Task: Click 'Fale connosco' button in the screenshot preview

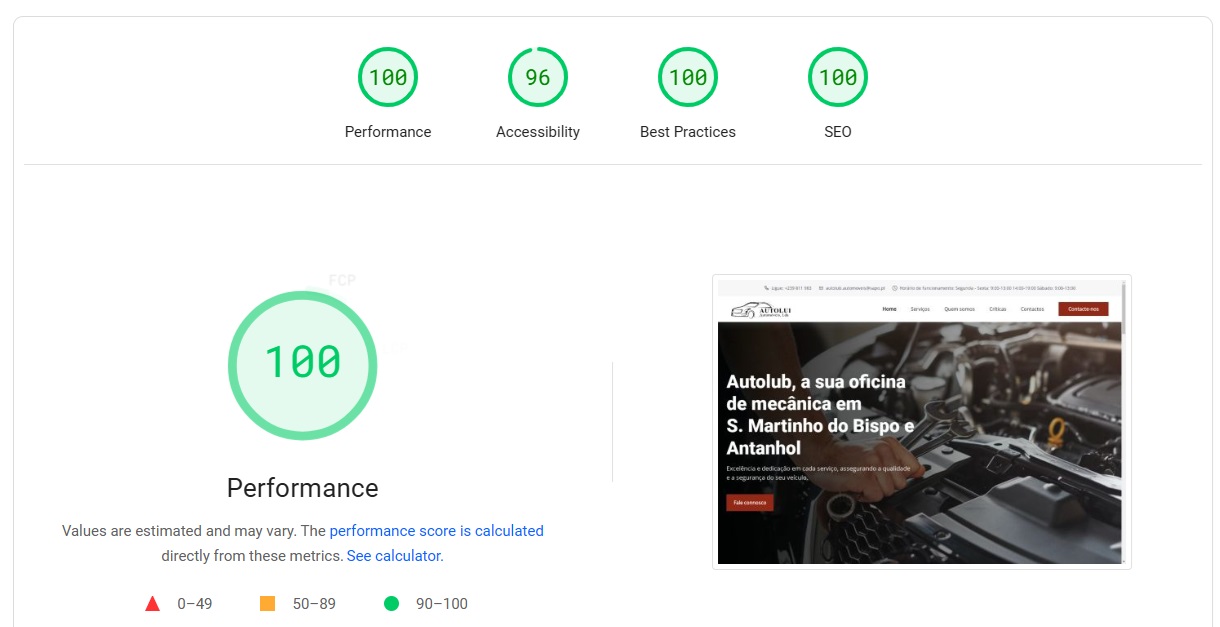Action: pos(750,502)
